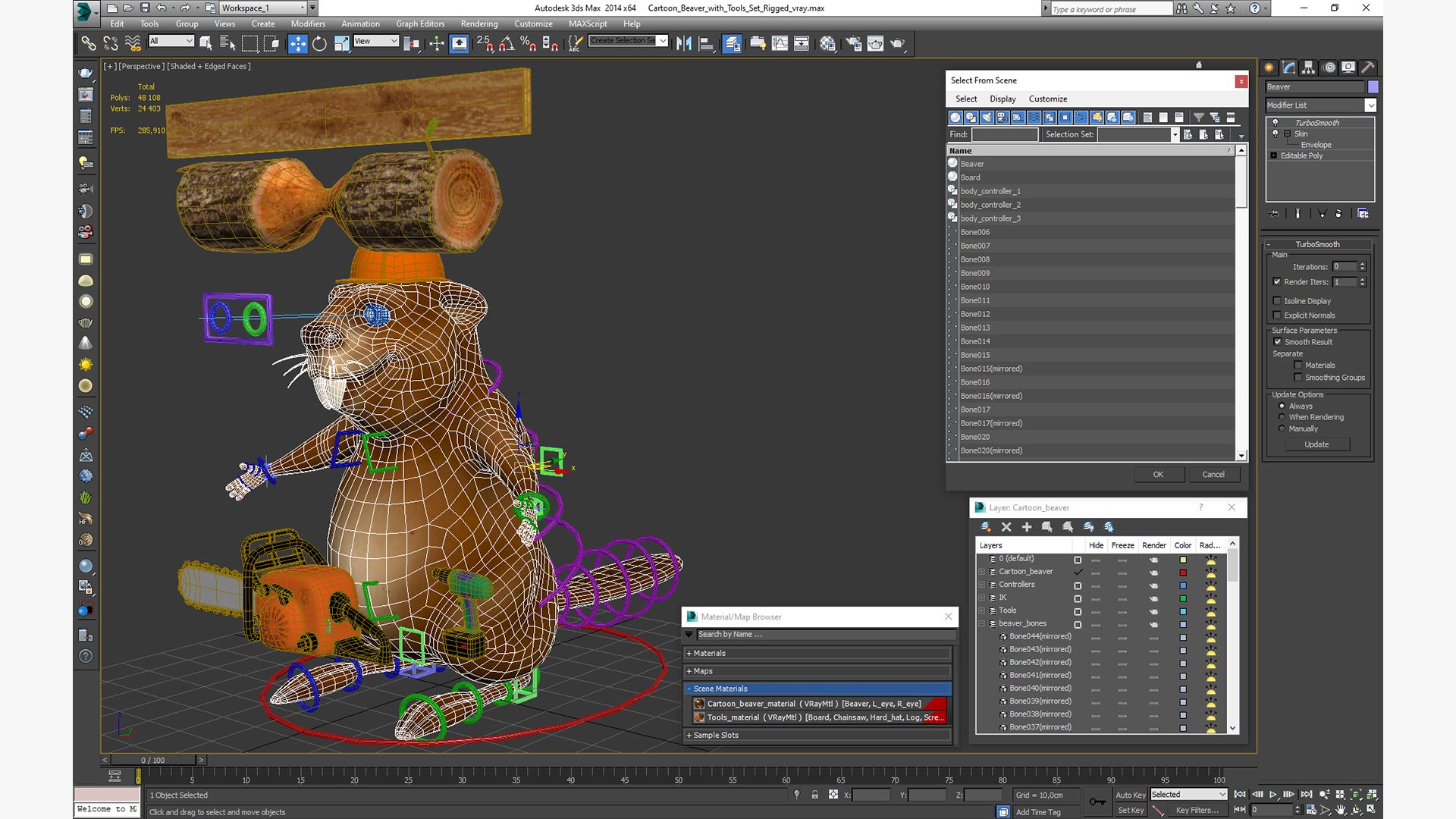Screen dimensions: 1456x819
Task: Click Cancel in Select From Scene
Action: coord(1213,474)
